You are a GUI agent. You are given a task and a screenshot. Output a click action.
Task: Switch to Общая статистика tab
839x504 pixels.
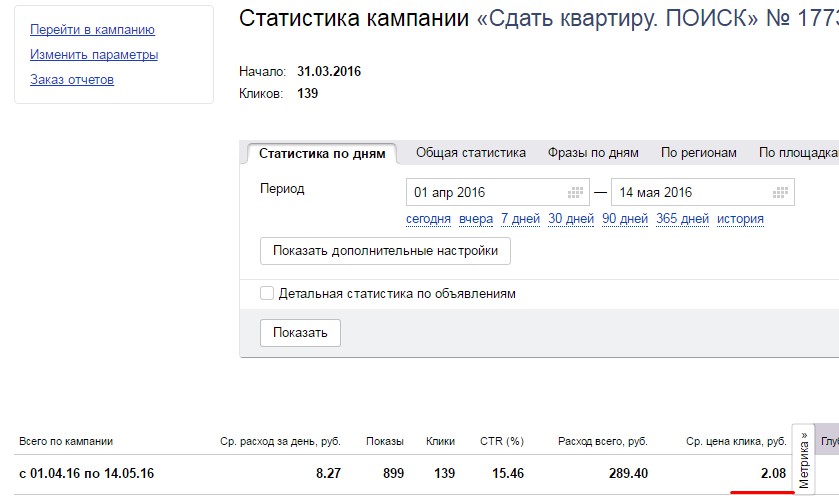pyautogui.click(x=471, y=153)
